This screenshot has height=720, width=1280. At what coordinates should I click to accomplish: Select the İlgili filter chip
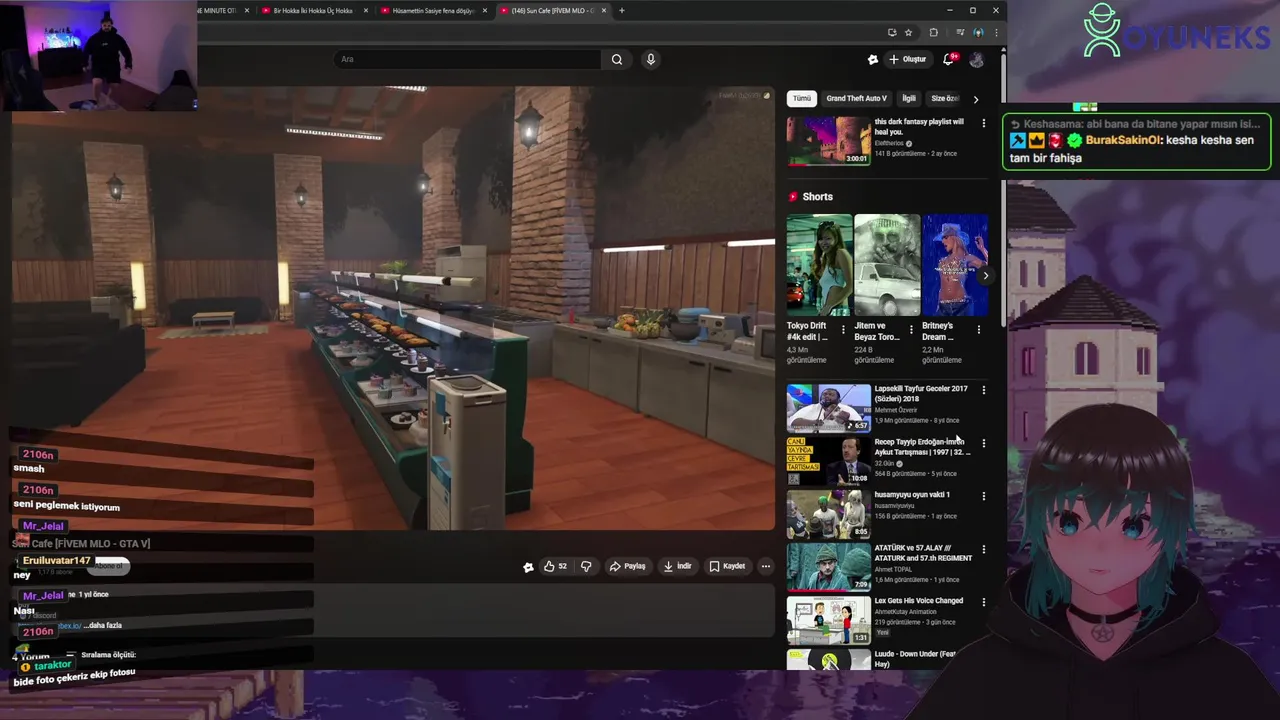(909, 98)
